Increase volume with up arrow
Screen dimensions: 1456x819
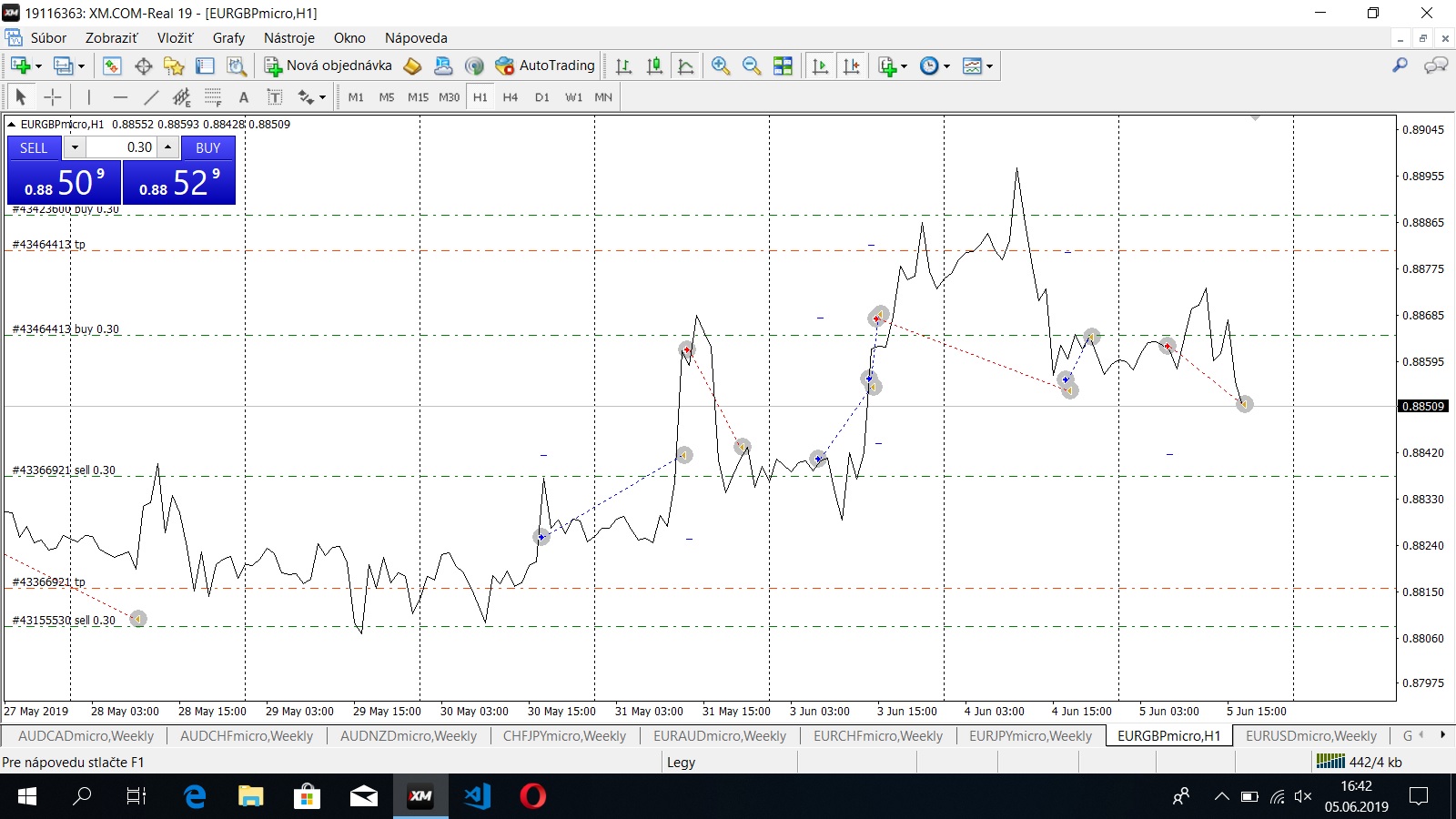click(167, 147)
